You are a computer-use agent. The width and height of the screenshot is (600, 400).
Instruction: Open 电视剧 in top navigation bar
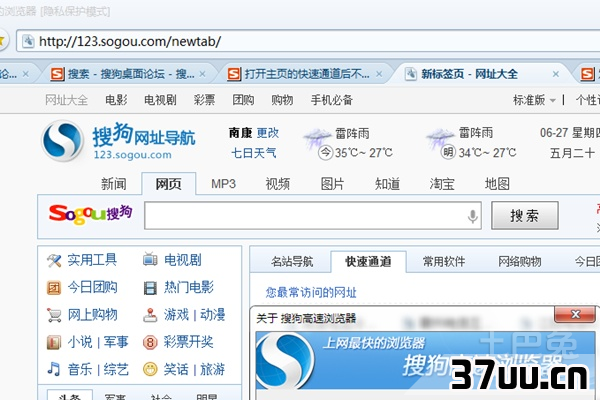(x=160, y=100)
